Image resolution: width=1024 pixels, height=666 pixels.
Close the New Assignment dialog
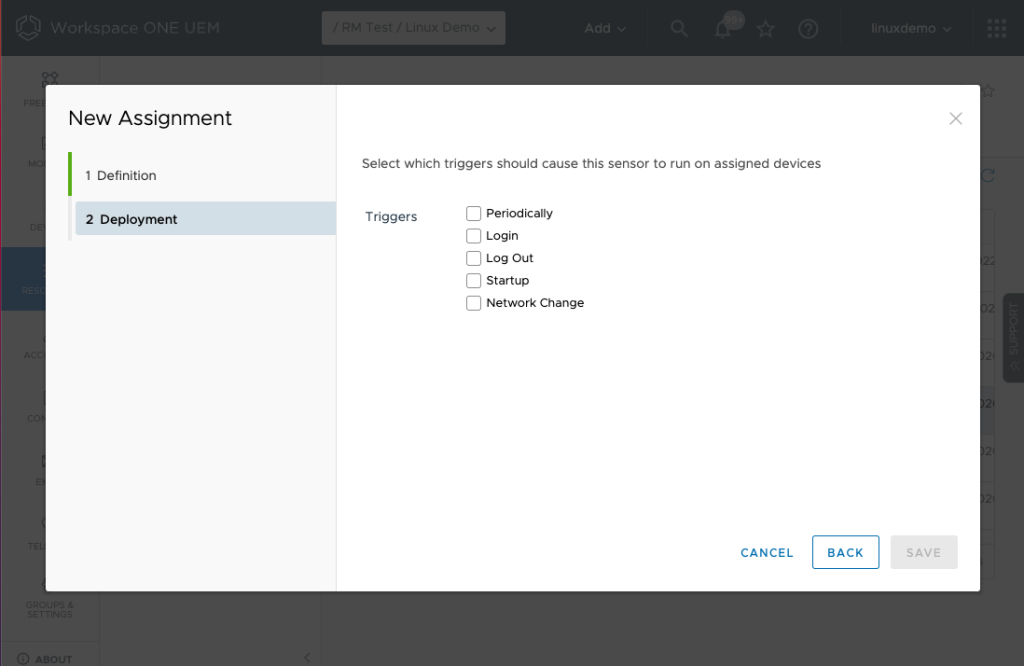pos(955,119)
